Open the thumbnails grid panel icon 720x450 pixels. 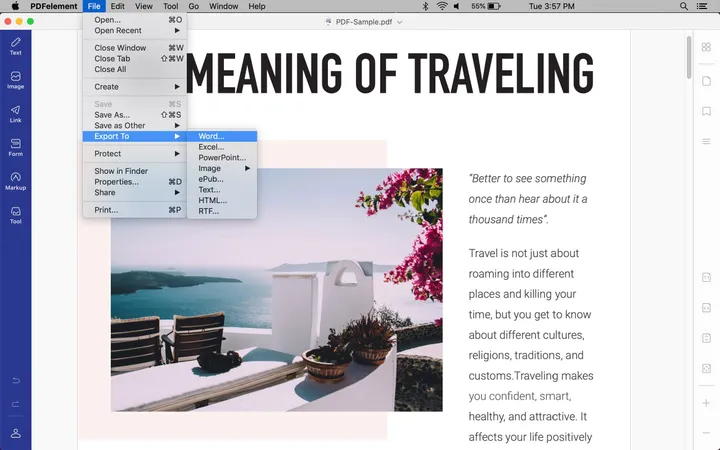pos(706,47)
